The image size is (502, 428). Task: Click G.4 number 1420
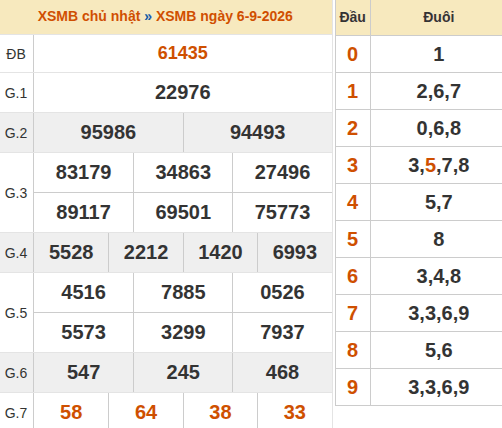(x=220, y=252)
